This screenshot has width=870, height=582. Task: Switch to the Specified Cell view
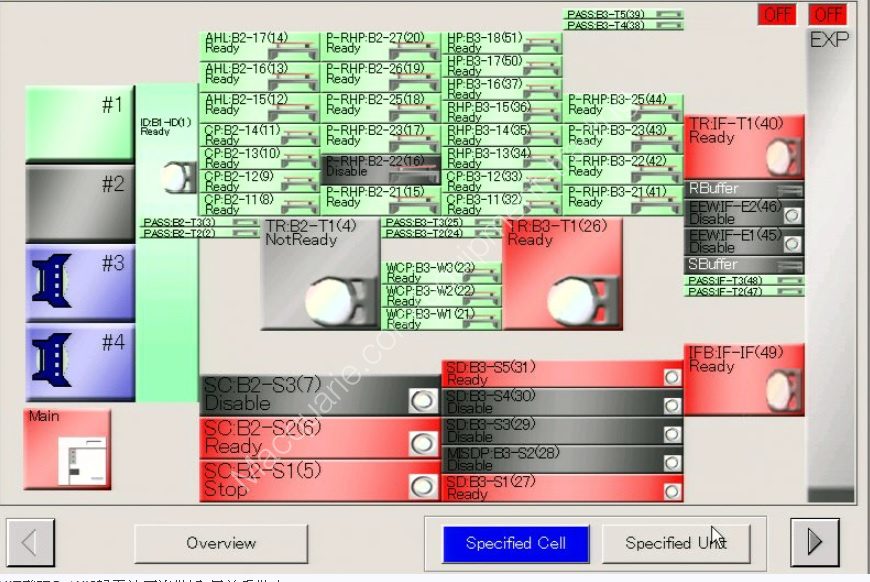(515, 544)
